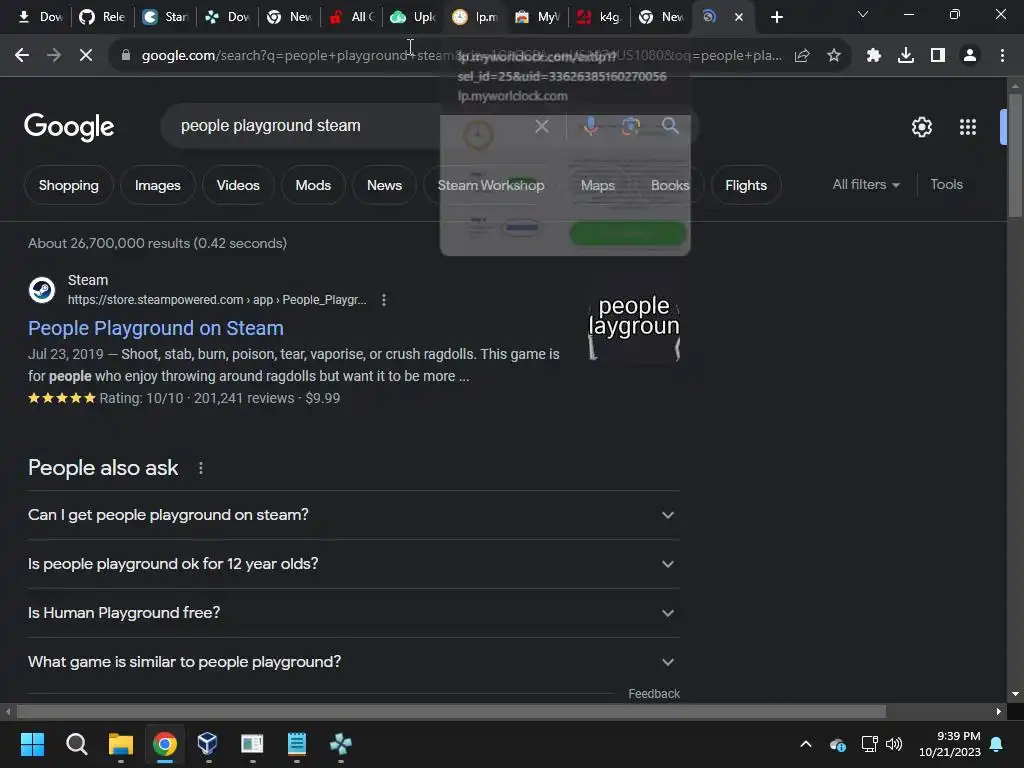
Task: Expand "Can I get people playground on steam?"
Action: [x=353, y=515]
